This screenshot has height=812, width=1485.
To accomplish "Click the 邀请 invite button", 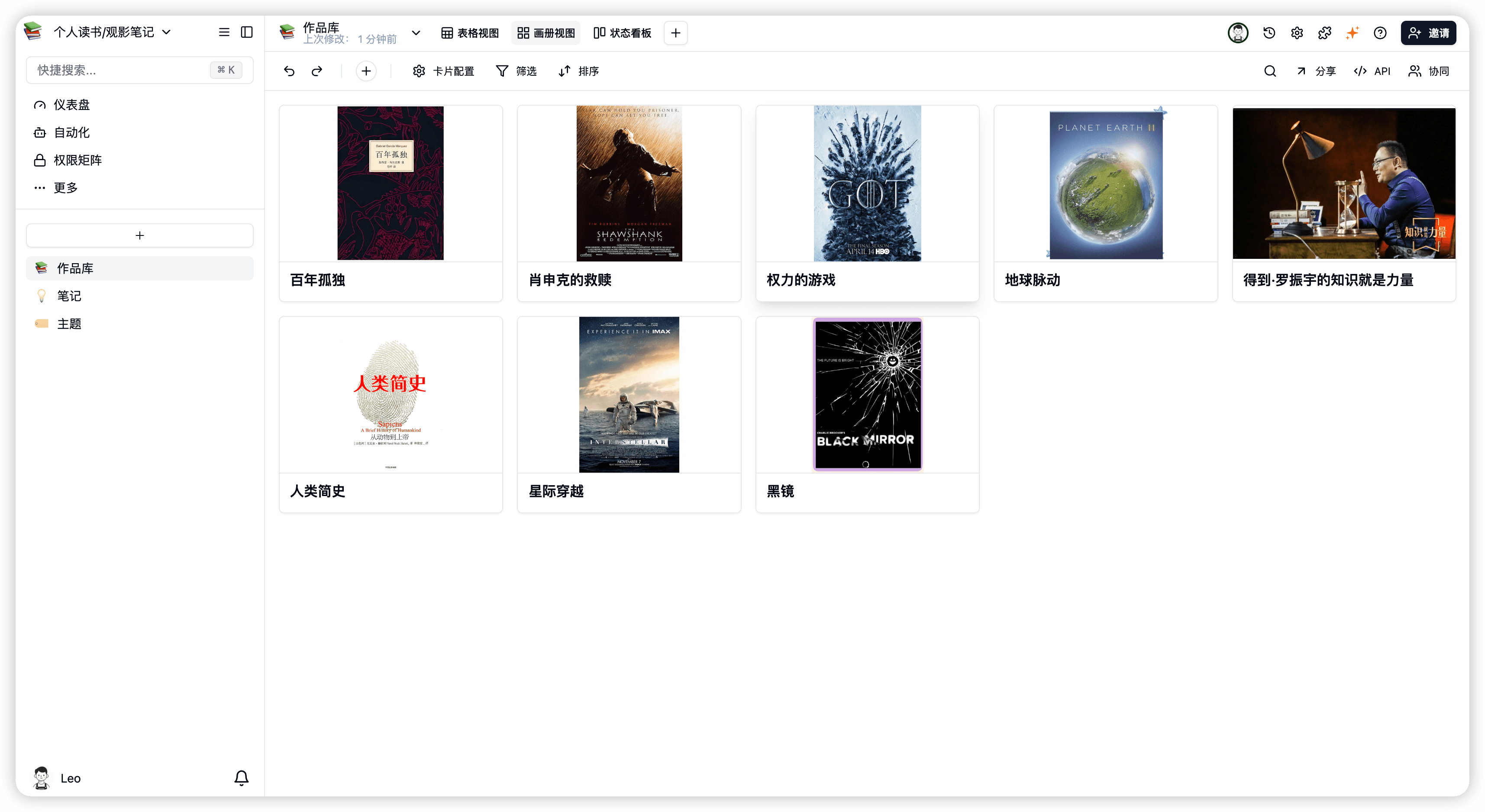I will pyautogui.click(x=1428, y=33).
